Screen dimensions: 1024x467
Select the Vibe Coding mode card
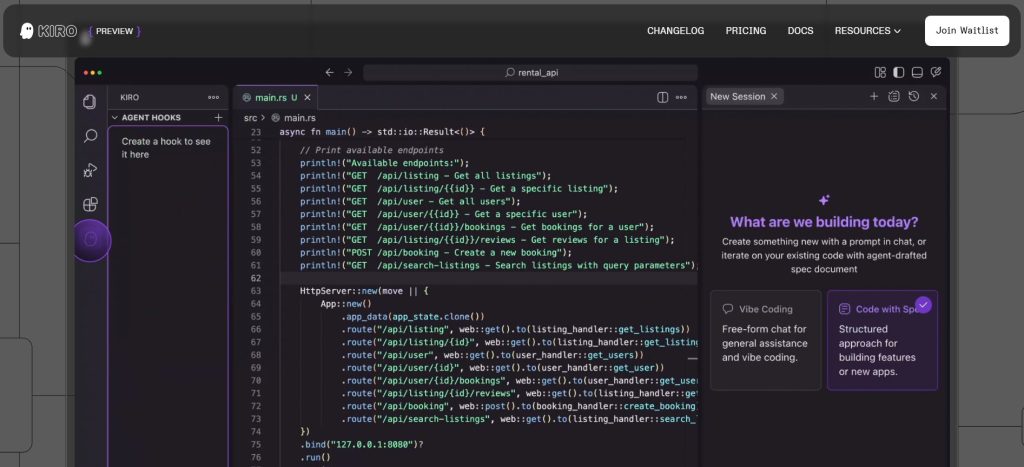(765, 340)
